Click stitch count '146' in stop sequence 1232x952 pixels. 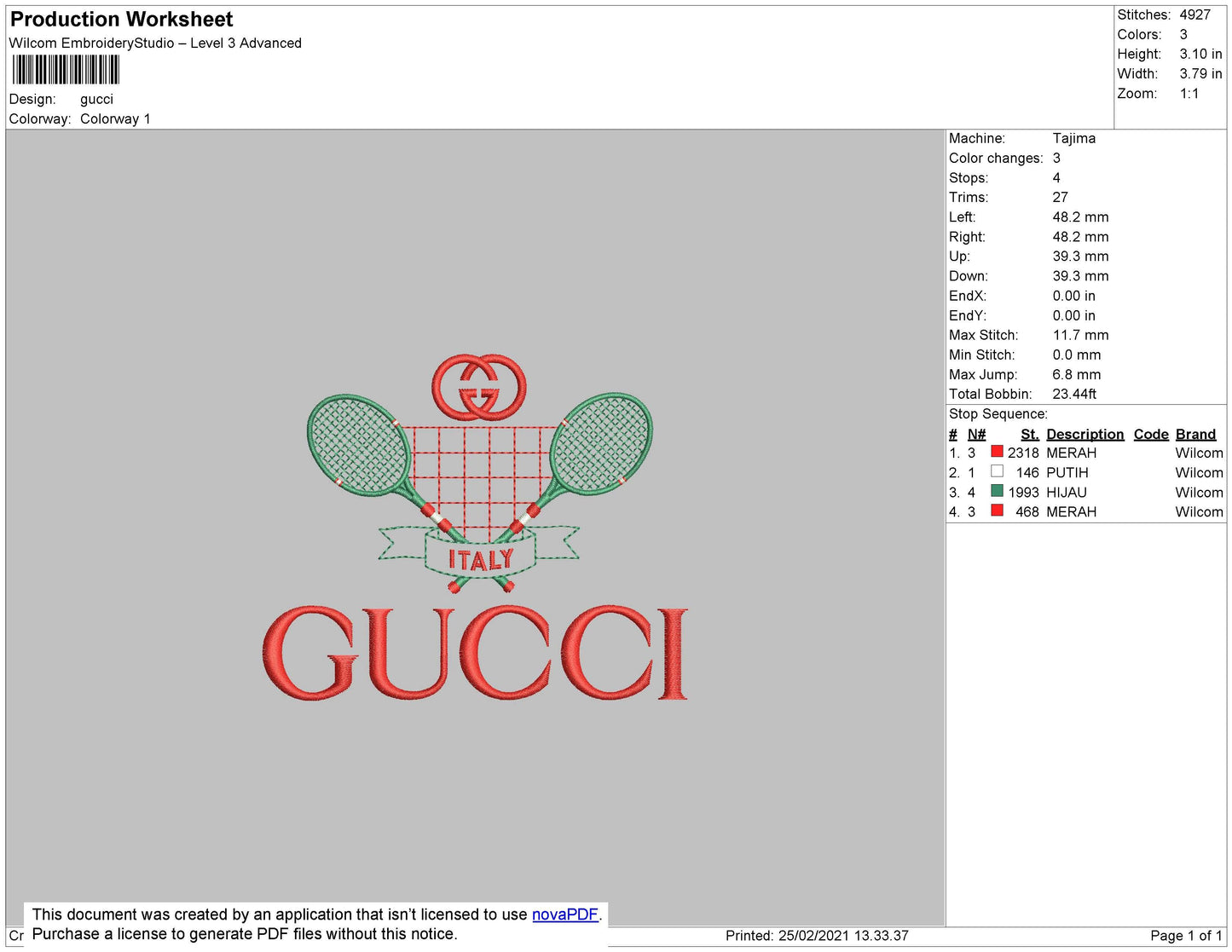point(1027,472)
